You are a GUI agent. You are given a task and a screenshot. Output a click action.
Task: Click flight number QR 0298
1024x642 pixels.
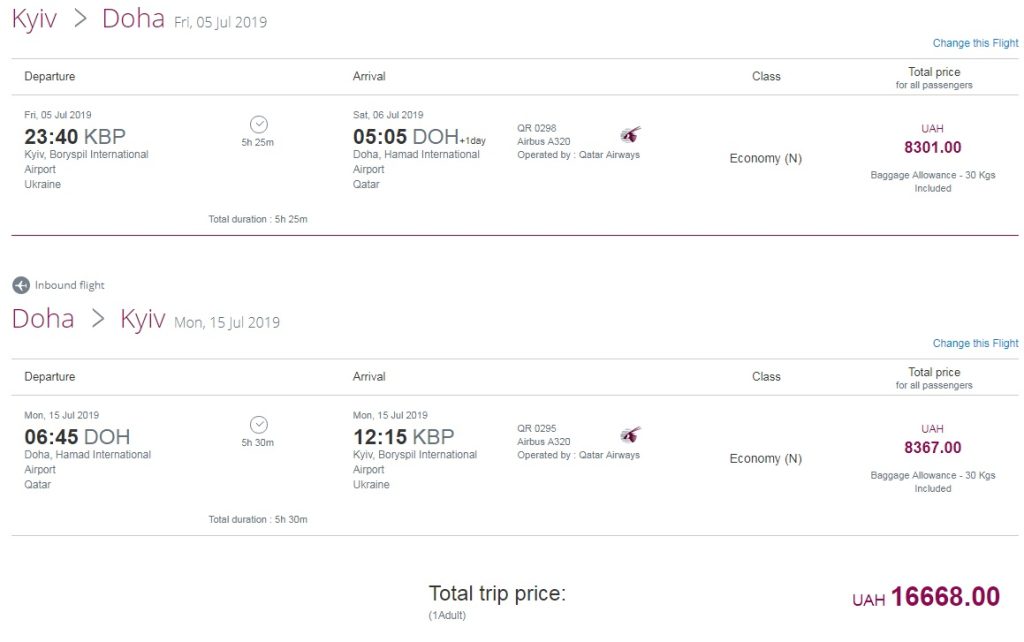tap(536, 128)
